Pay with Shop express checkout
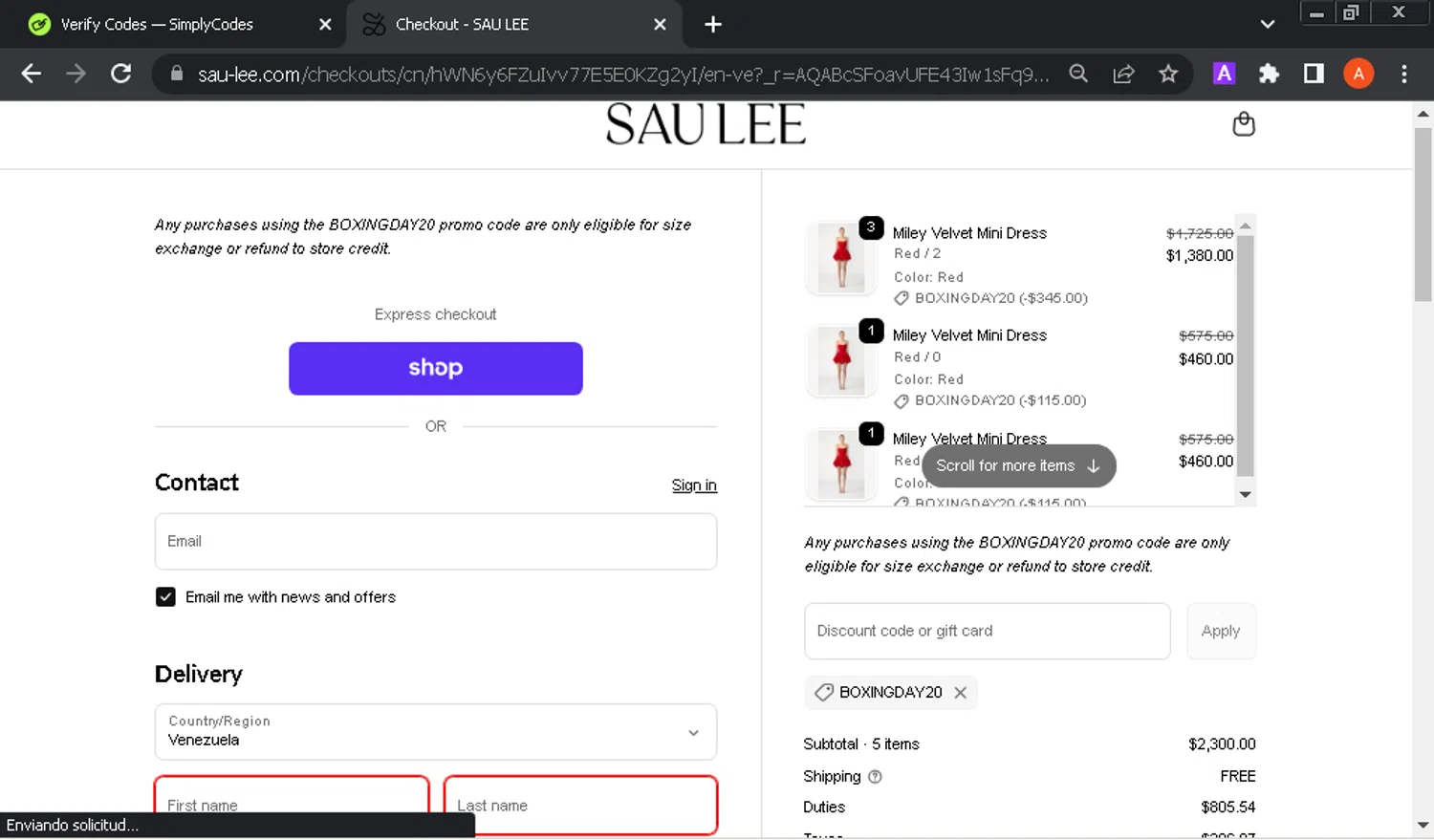 [436, 369]
